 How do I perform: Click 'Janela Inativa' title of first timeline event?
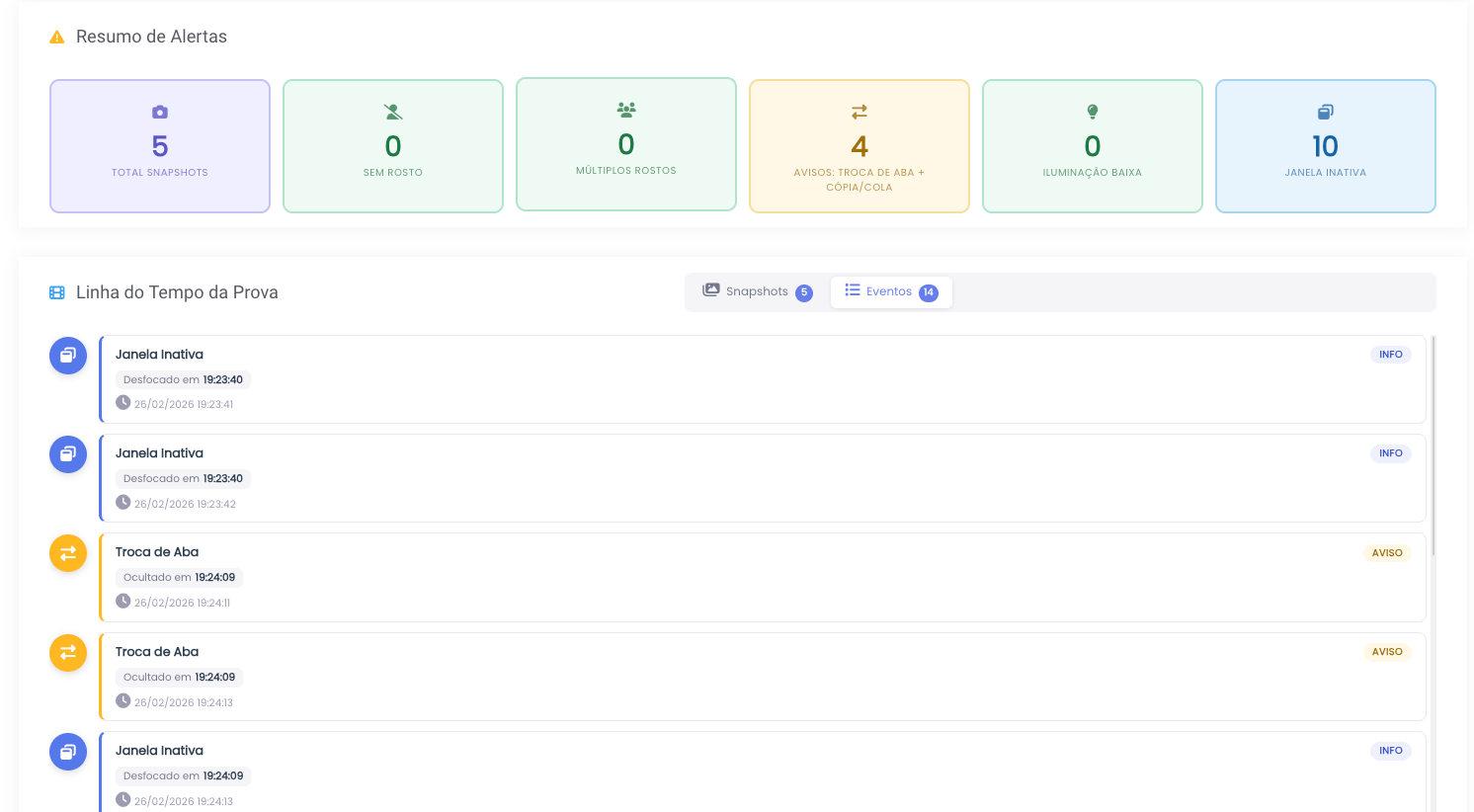point(159,355)
